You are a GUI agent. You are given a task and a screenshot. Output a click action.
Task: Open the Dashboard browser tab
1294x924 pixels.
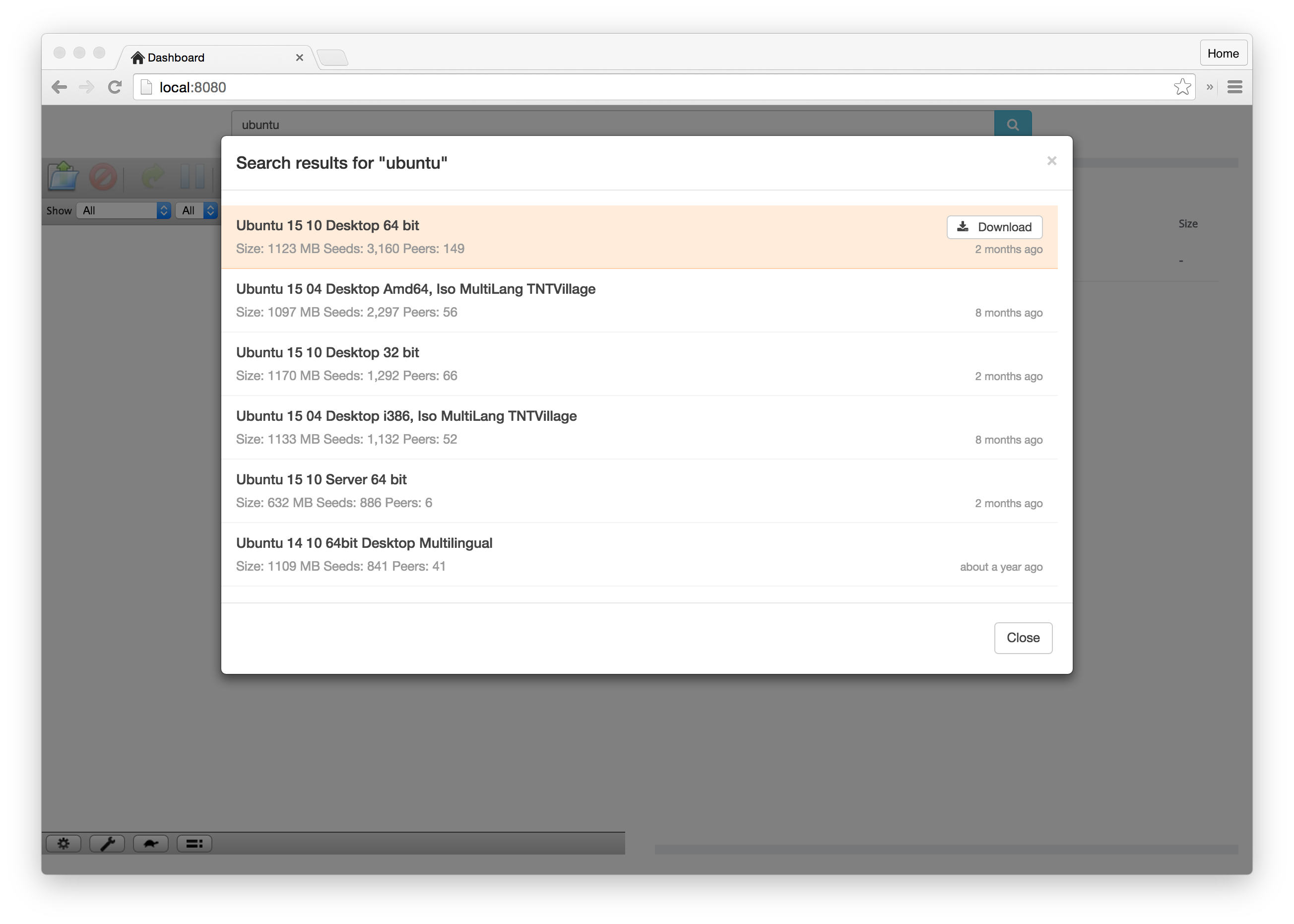(x=200, y=57)
